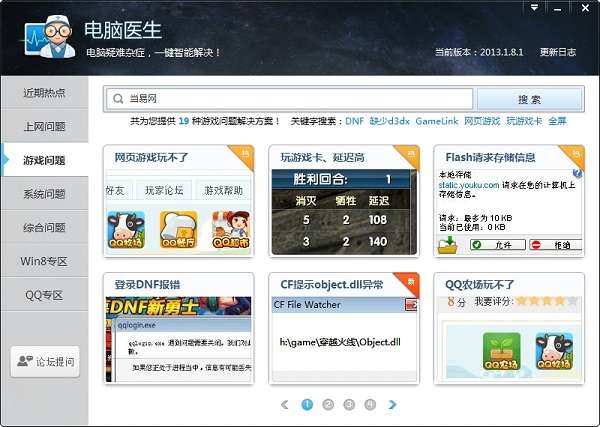Click the QQ超市 girl icon
The width and height of the screenshot is (600, 427).
point(231,230)
